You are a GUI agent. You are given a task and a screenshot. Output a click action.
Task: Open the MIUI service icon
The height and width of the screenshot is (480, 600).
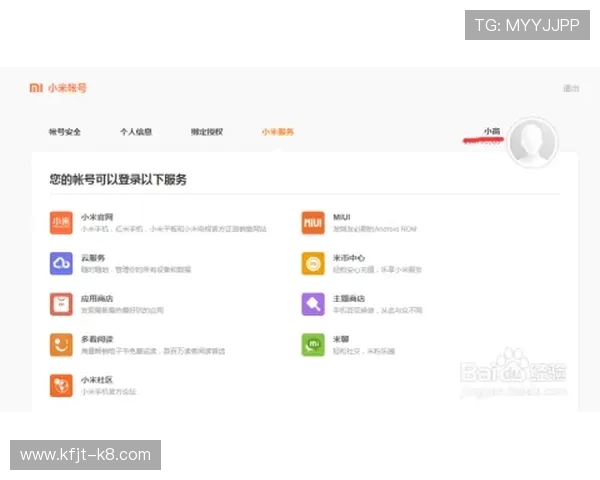(x=313, y=222)
